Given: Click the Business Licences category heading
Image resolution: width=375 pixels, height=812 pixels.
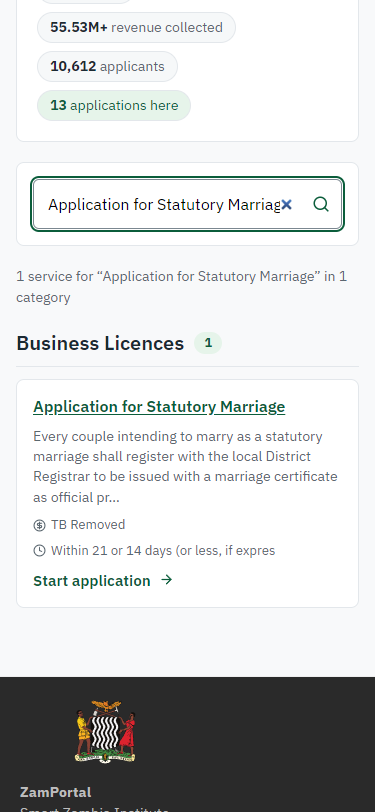Looking at the screenshot, I should click(100, 343).
